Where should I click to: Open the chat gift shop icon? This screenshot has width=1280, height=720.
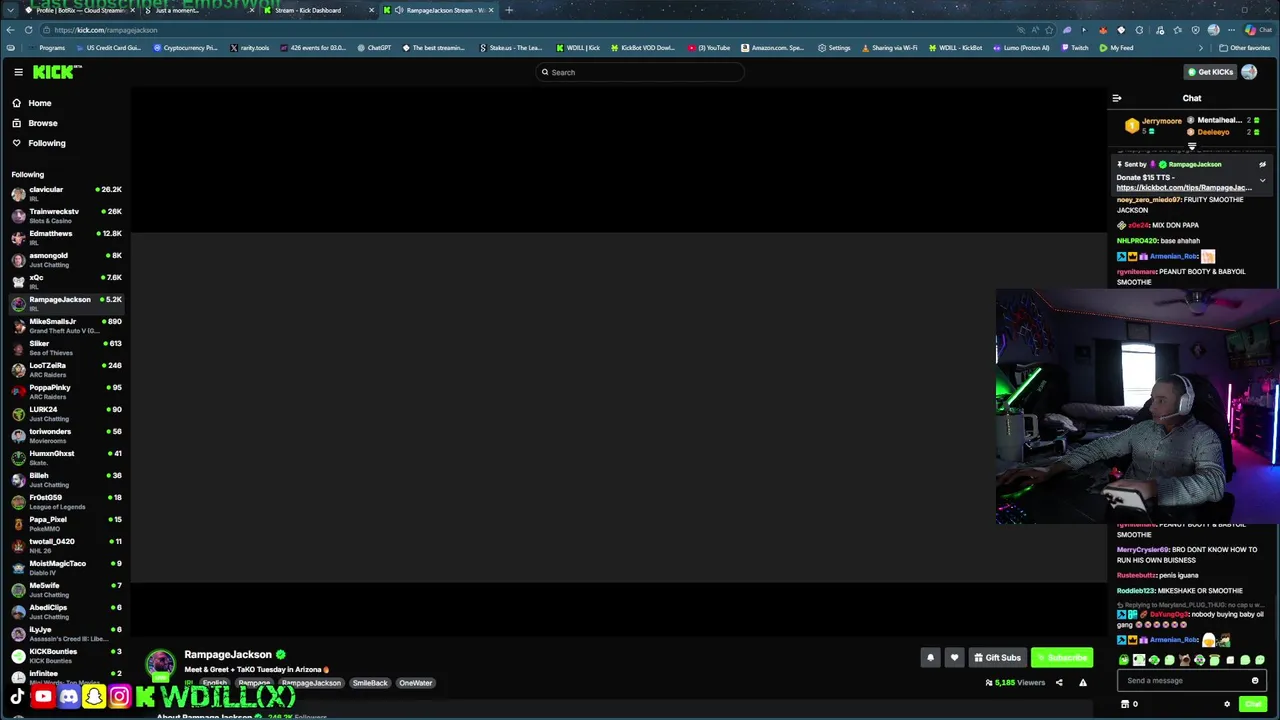(x=1125, y=704)
